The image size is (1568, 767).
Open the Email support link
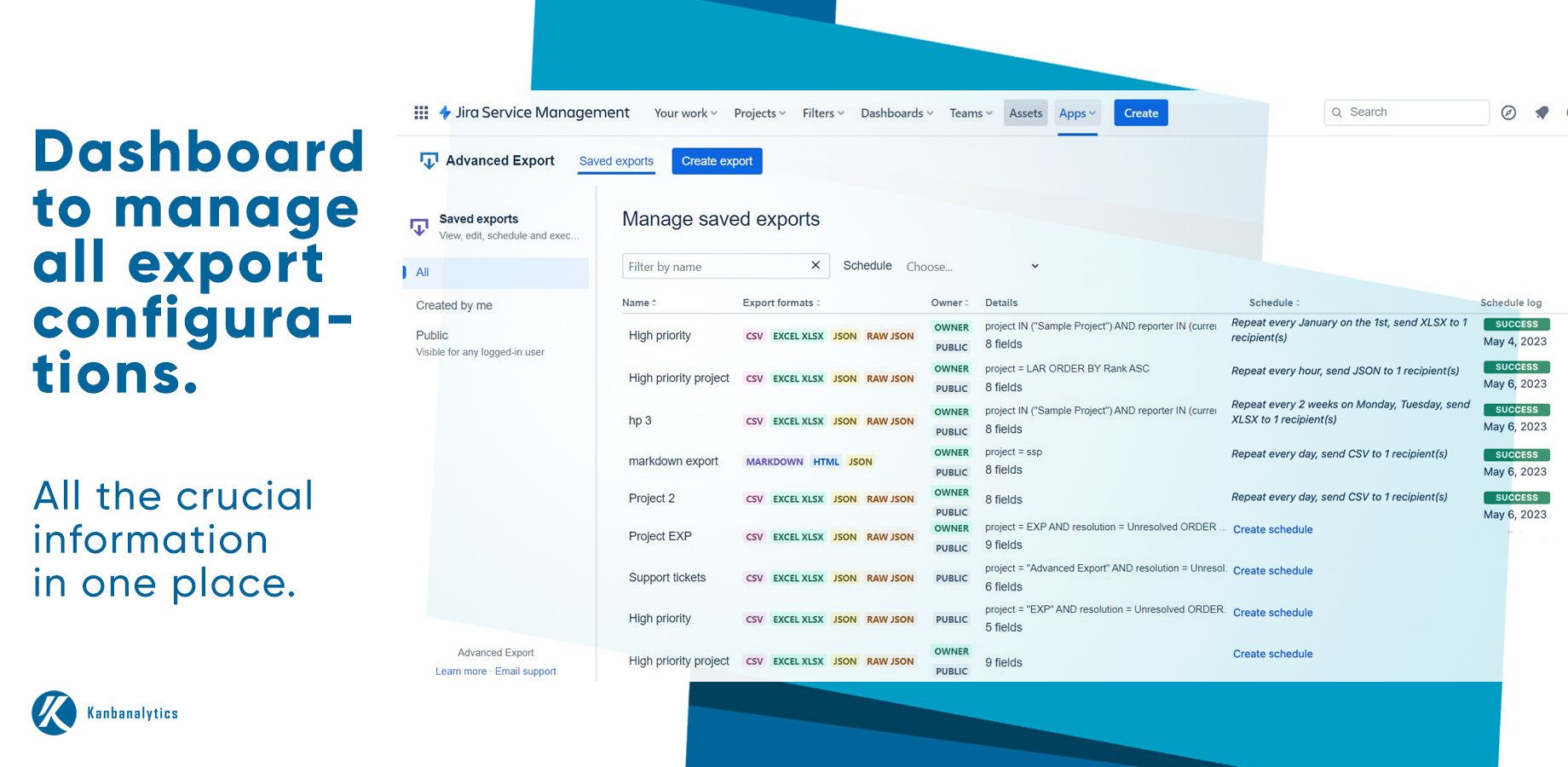(x=525, y=672)
